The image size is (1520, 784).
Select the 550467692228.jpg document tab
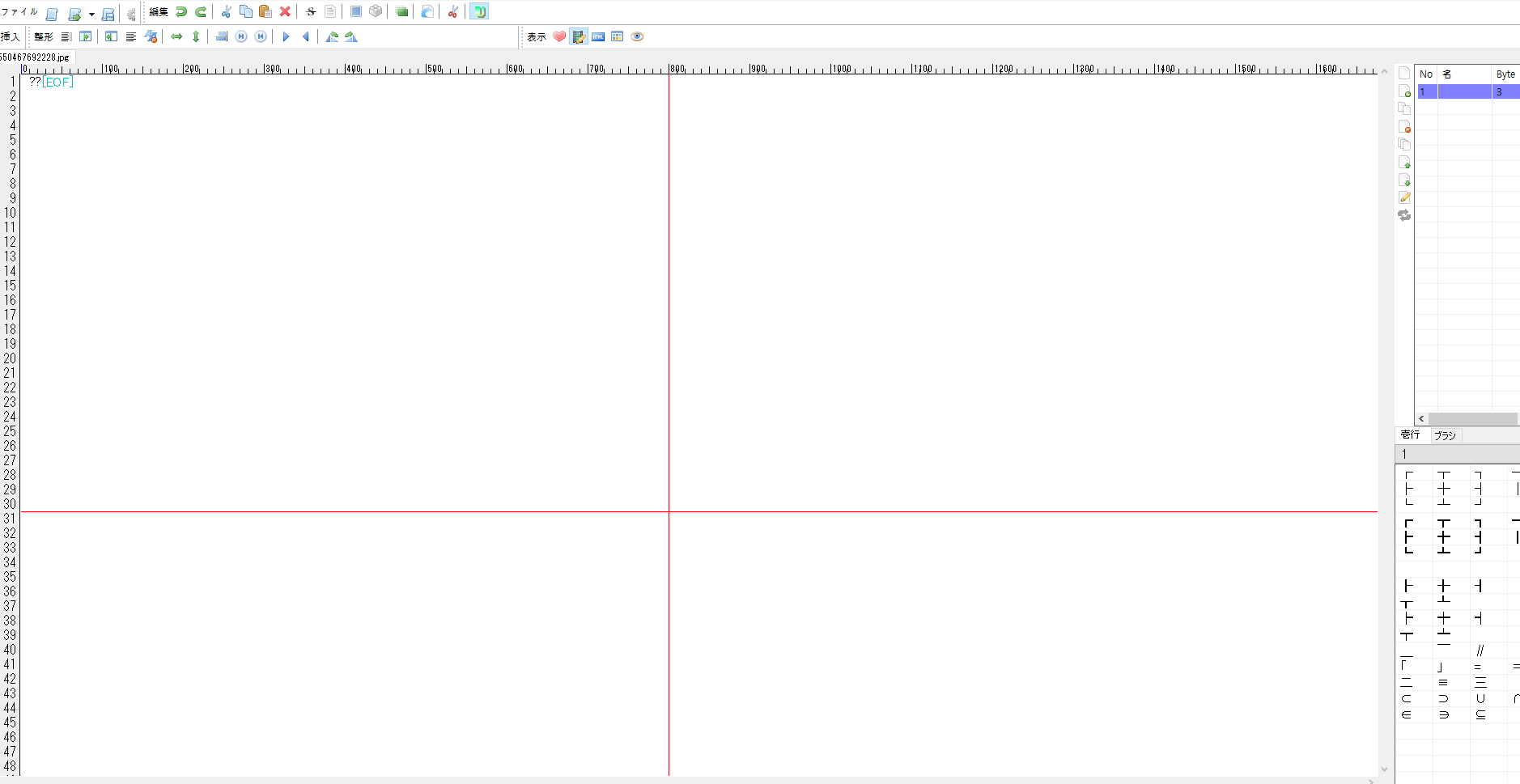(36, 57)
